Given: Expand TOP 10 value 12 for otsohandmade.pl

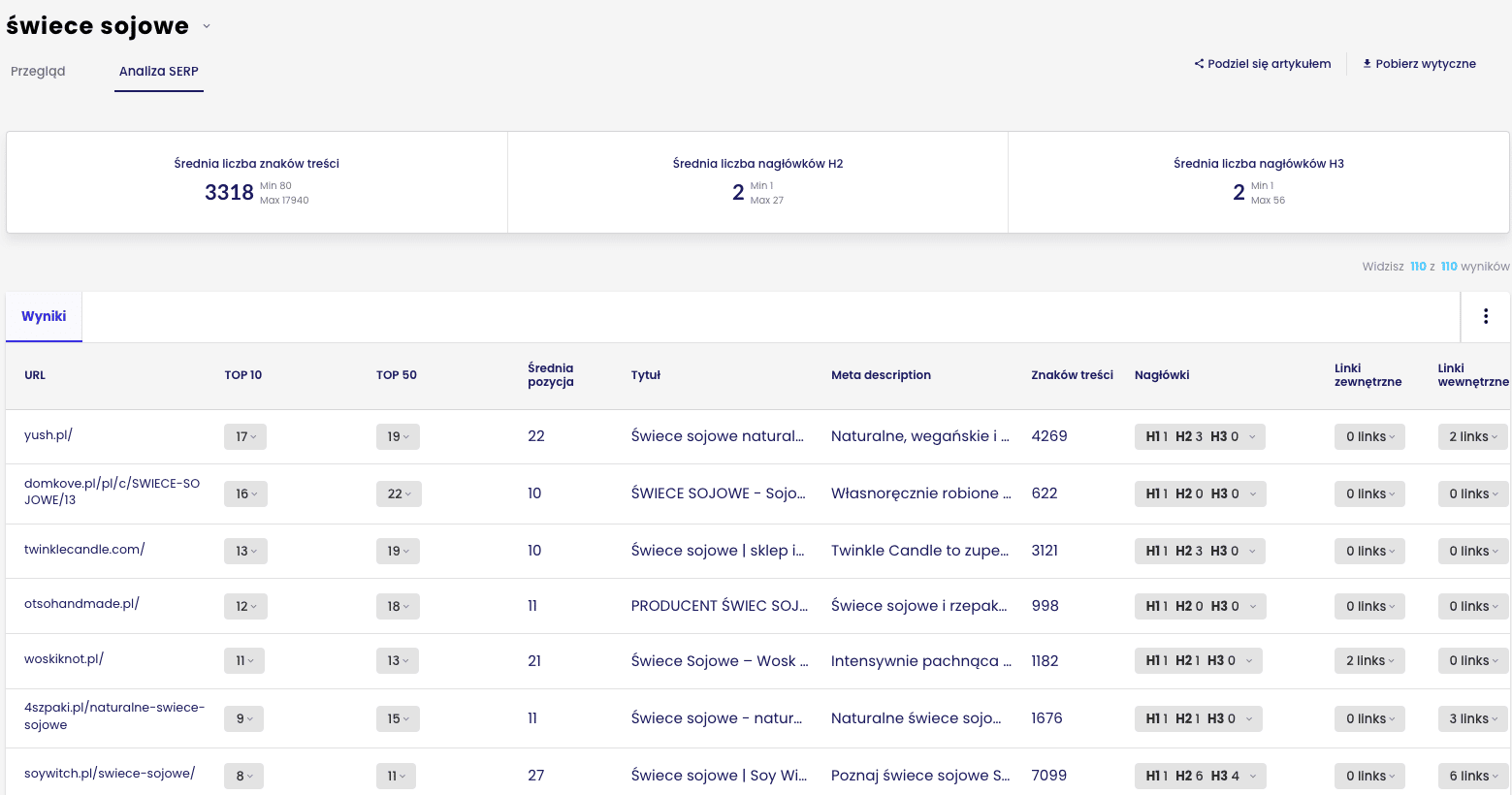Looking at the screenshot, I should click(245, 606).
